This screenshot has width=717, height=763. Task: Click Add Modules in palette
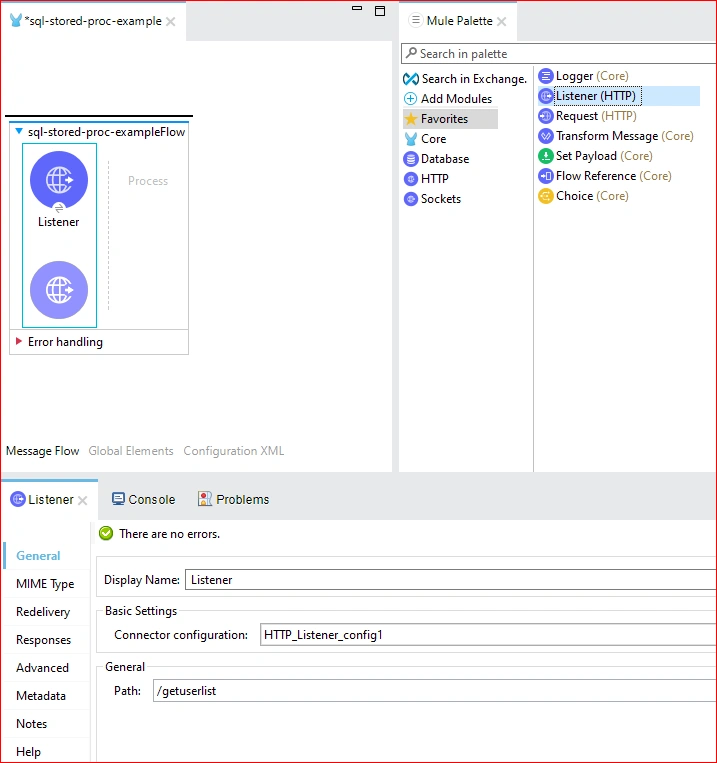[448, 99]
